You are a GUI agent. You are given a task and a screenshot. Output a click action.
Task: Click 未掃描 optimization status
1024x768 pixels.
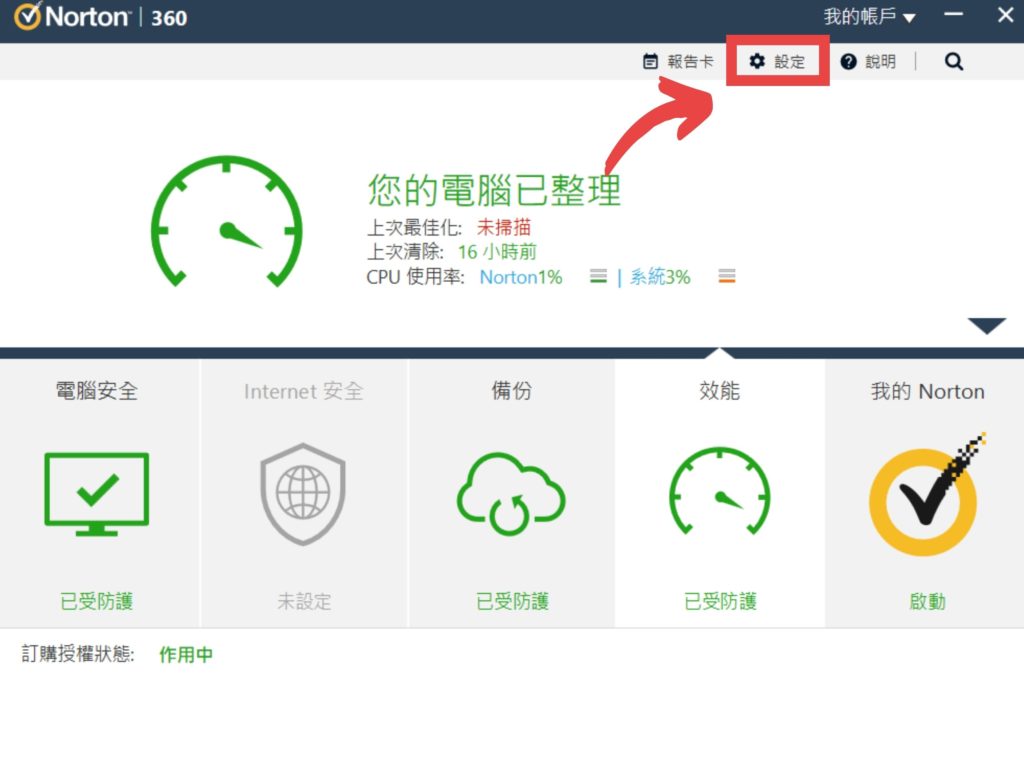[x=504, y=227]
